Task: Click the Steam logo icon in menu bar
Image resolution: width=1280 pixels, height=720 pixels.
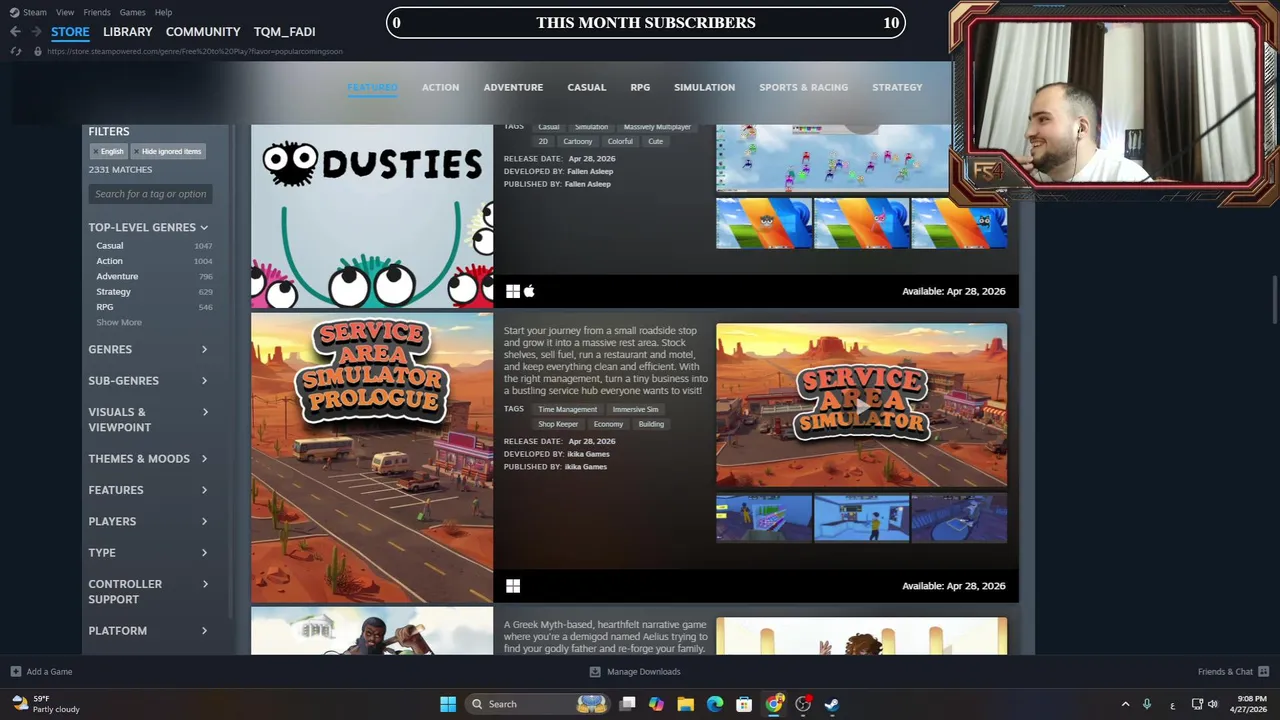Action: [x=14, y=12]
